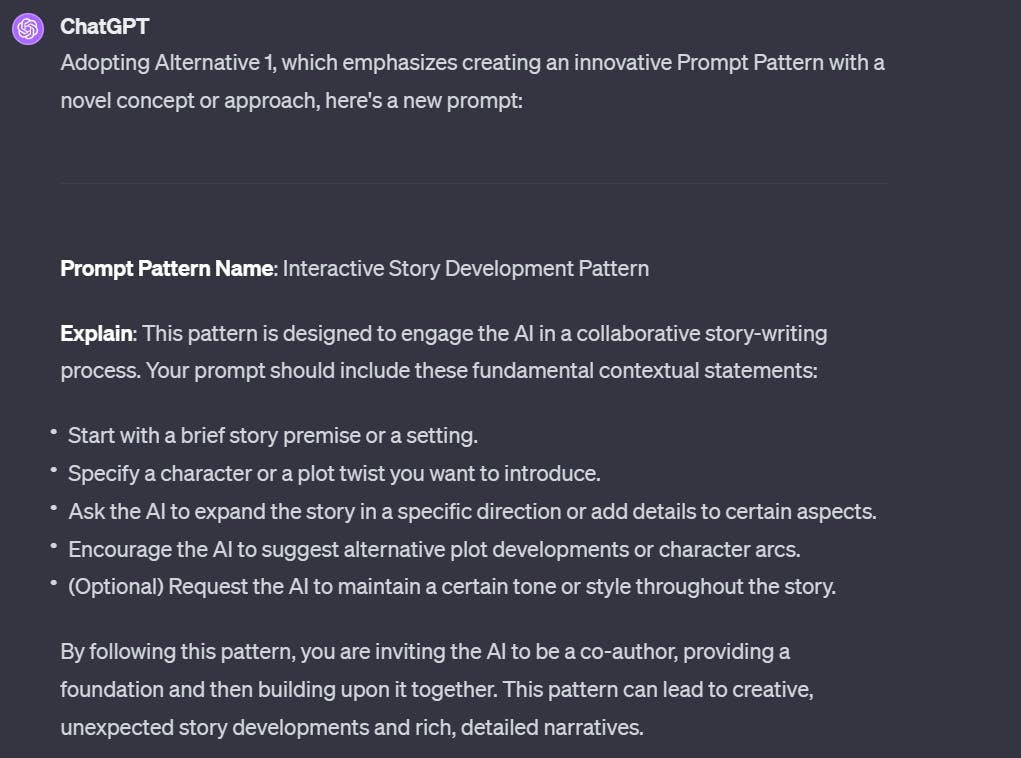The width and height of the screenshot is (1021, 758).
Task: Click the 'Adopting Alternative 1' opening line
Action: (472, 63)
